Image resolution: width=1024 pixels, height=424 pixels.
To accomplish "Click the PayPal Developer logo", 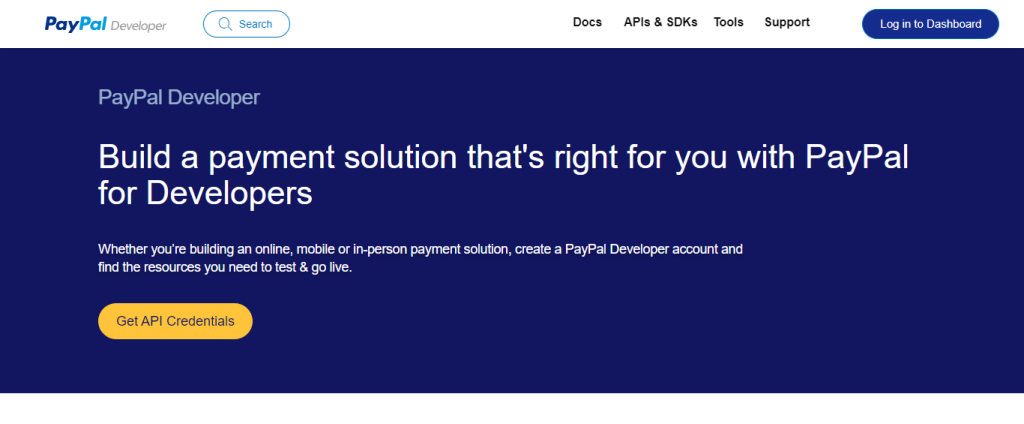I will (105, 24).
